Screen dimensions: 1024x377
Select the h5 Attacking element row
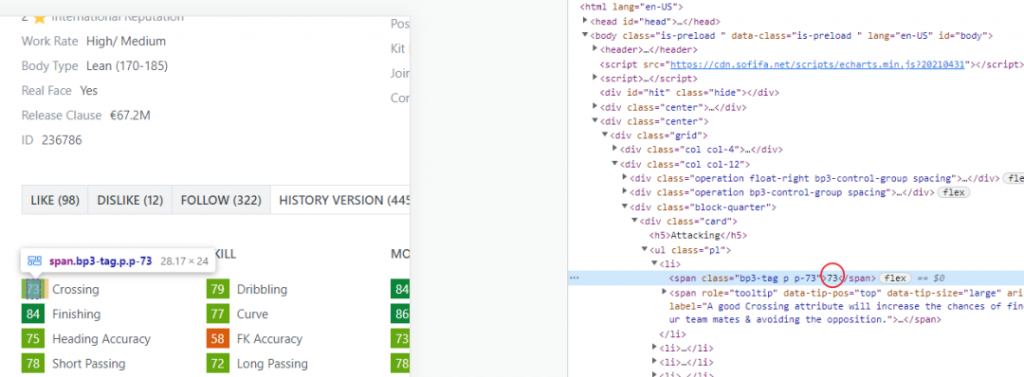coord(698,235)
